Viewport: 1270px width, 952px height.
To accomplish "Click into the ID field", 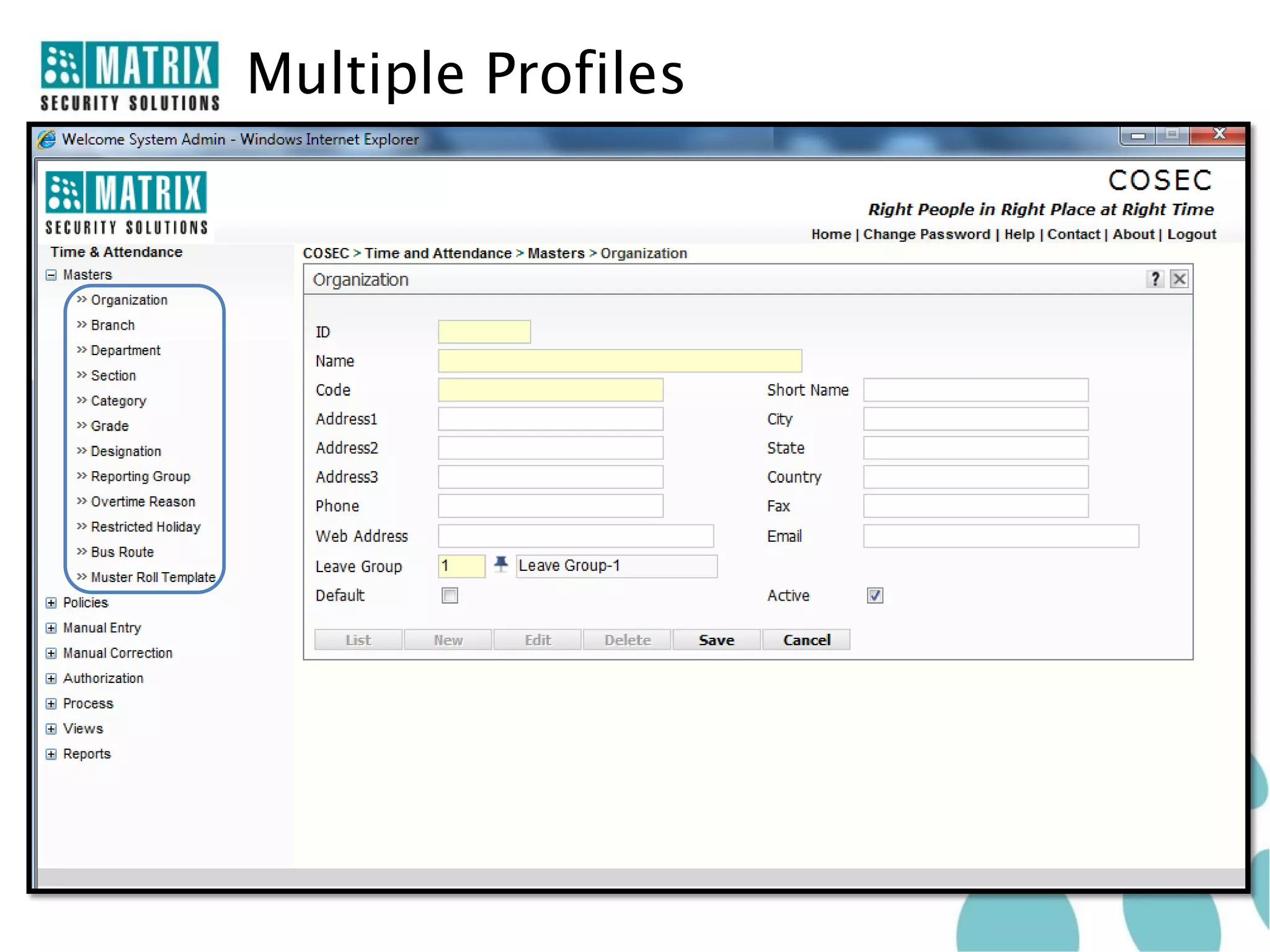I will point(484,332).
